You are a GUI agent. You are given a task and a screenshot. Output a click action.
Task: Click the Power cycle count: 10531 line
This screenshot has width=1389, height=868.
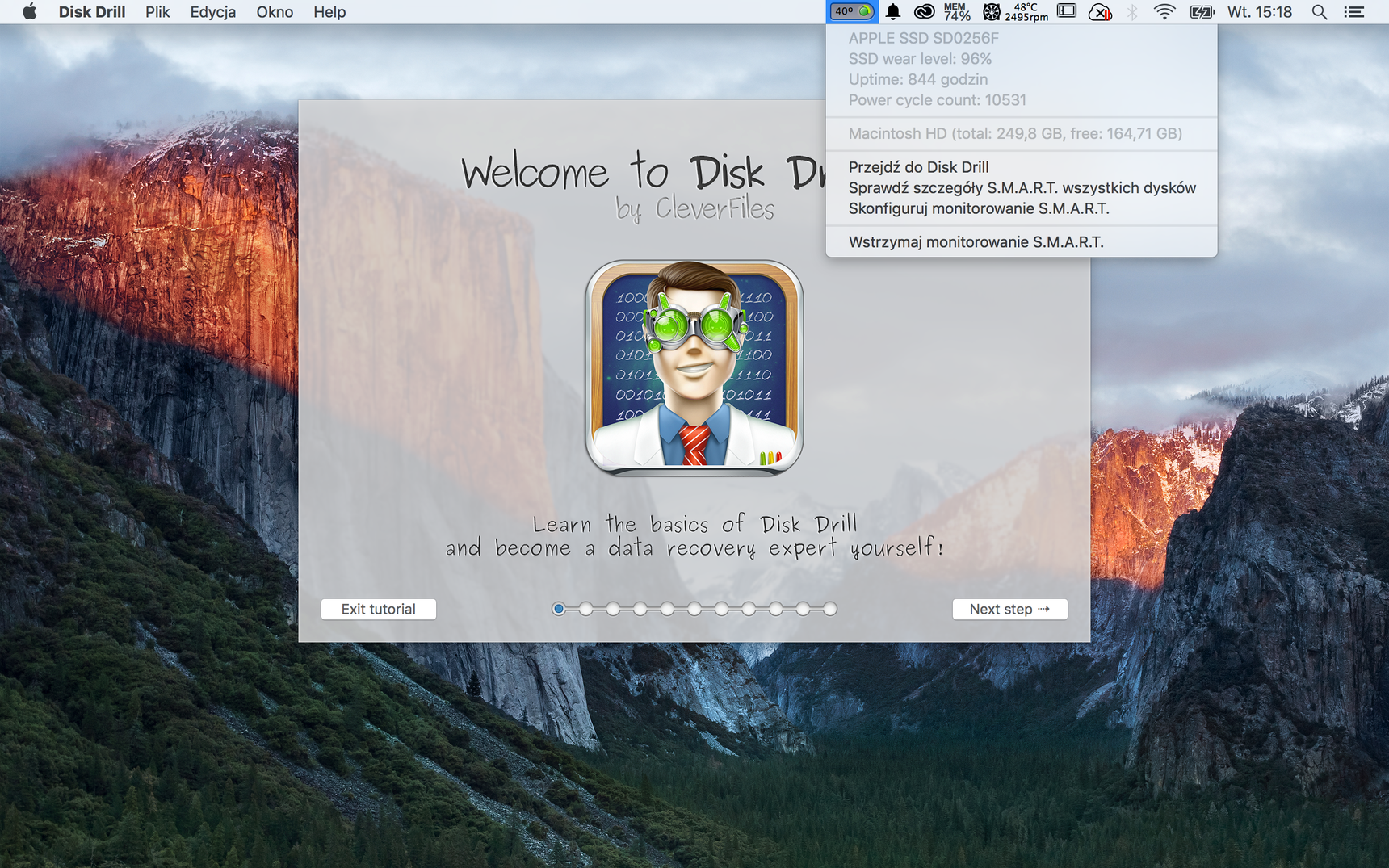1021,100
